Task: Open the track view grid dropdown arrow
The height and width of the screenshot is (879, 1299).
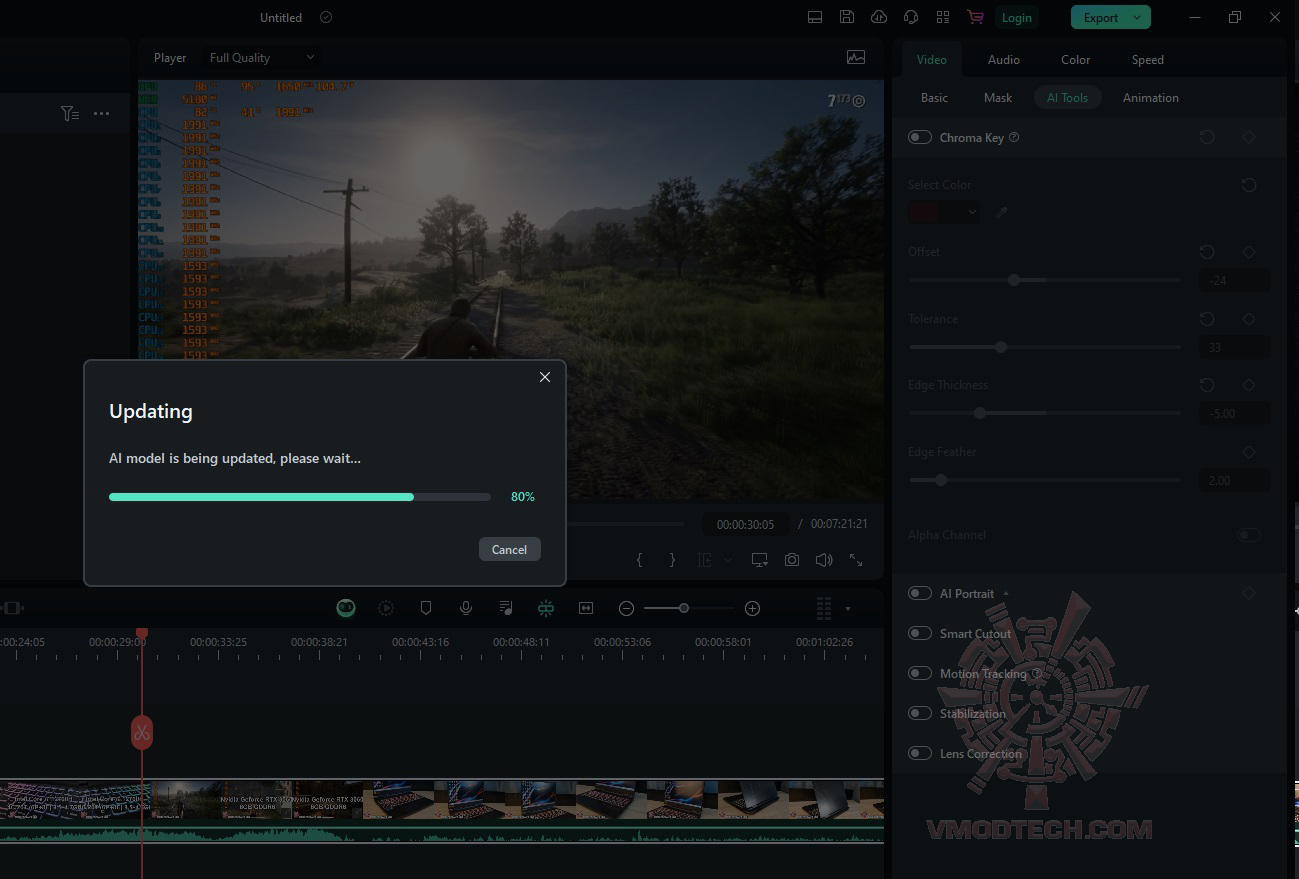Action: 848,608
